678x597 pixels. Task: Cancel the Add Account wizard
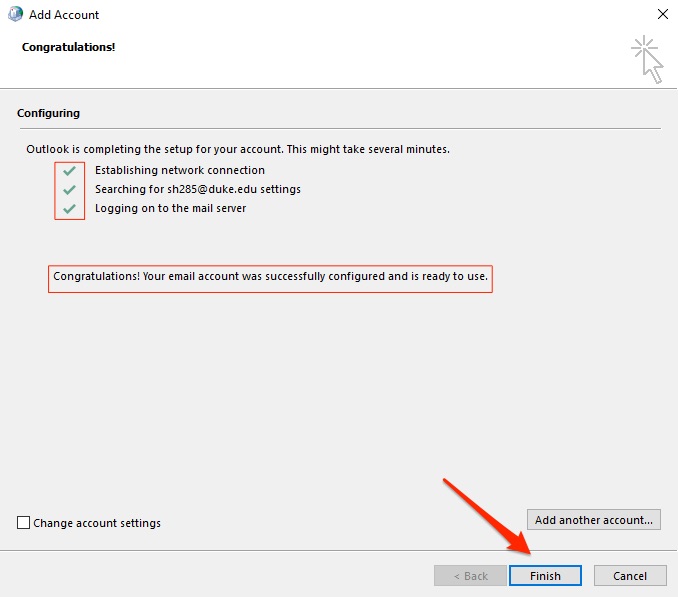(x=630, y=576)
